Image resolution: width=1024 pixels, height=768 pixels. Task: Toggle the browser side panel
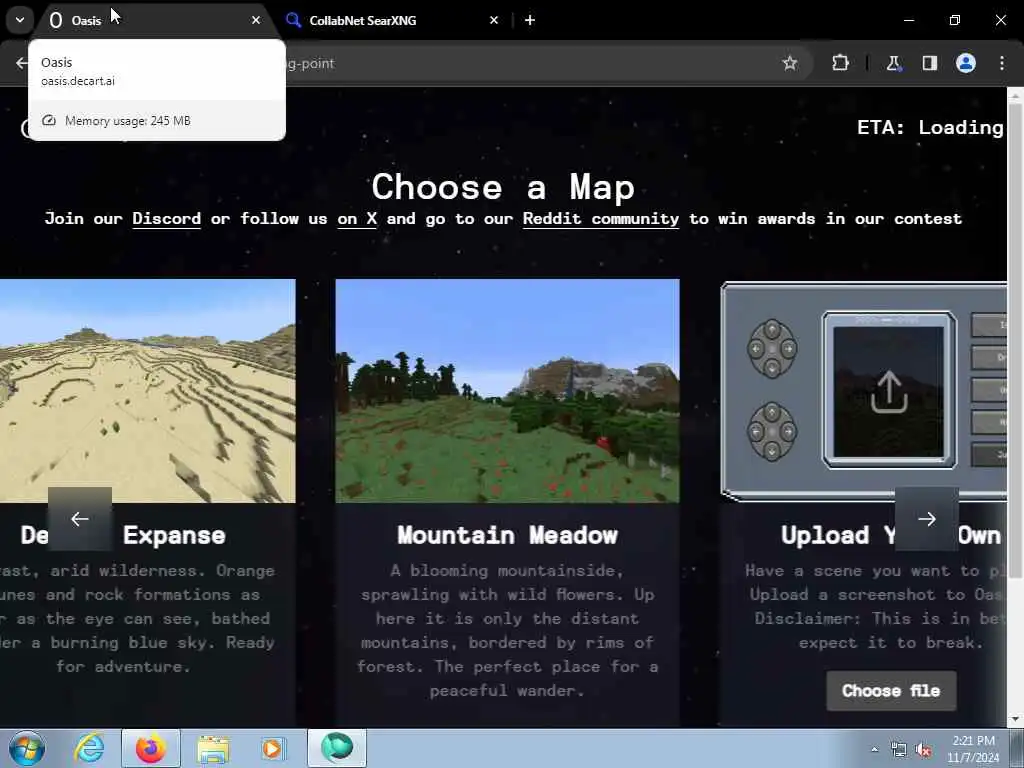tap(929, 63)
